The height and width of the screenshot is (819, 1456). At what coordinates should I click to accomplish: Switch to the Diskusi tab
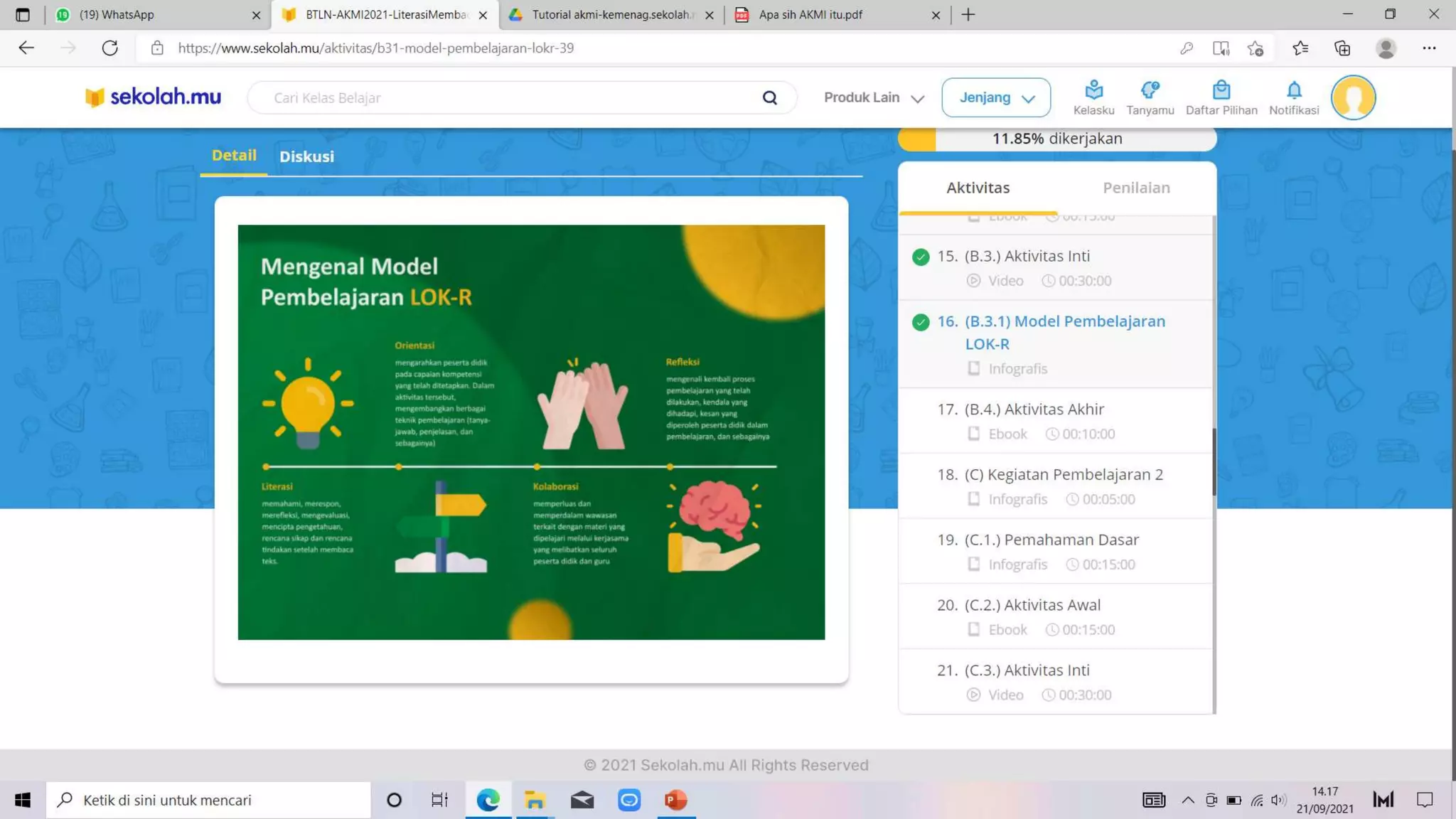(x=306, y=156)
